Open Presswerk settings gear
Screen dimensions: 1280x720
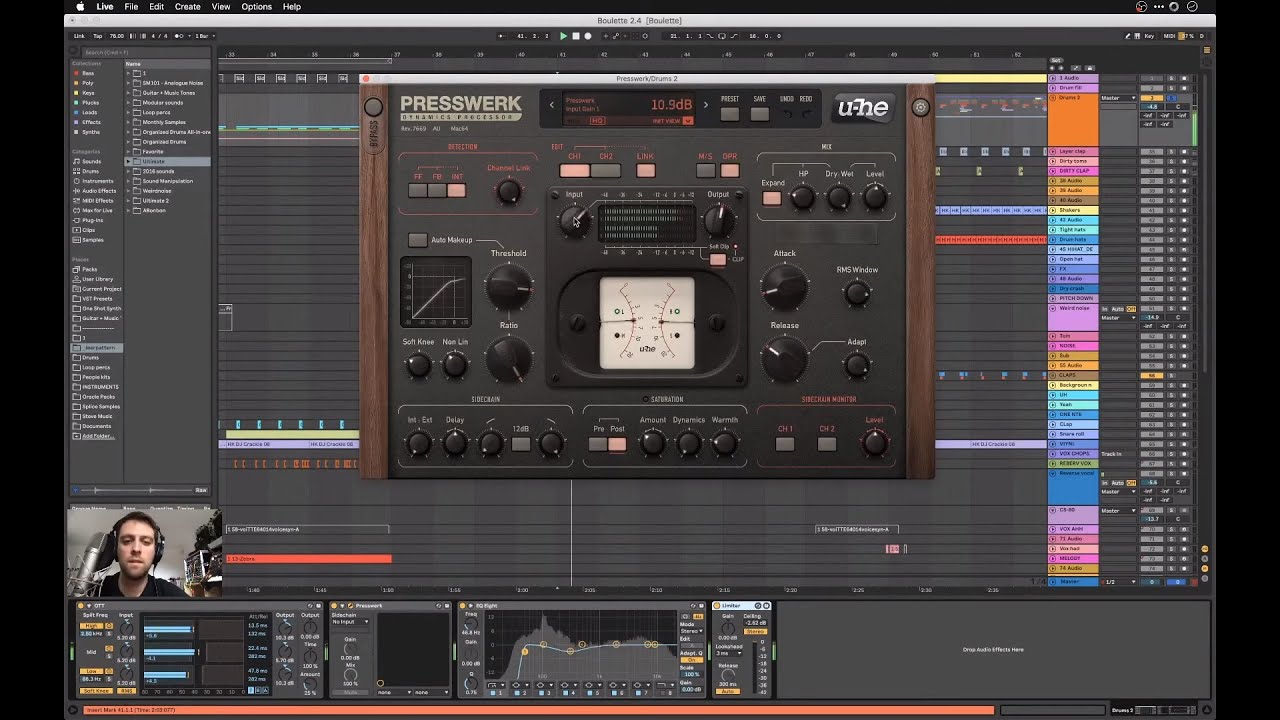920,108
